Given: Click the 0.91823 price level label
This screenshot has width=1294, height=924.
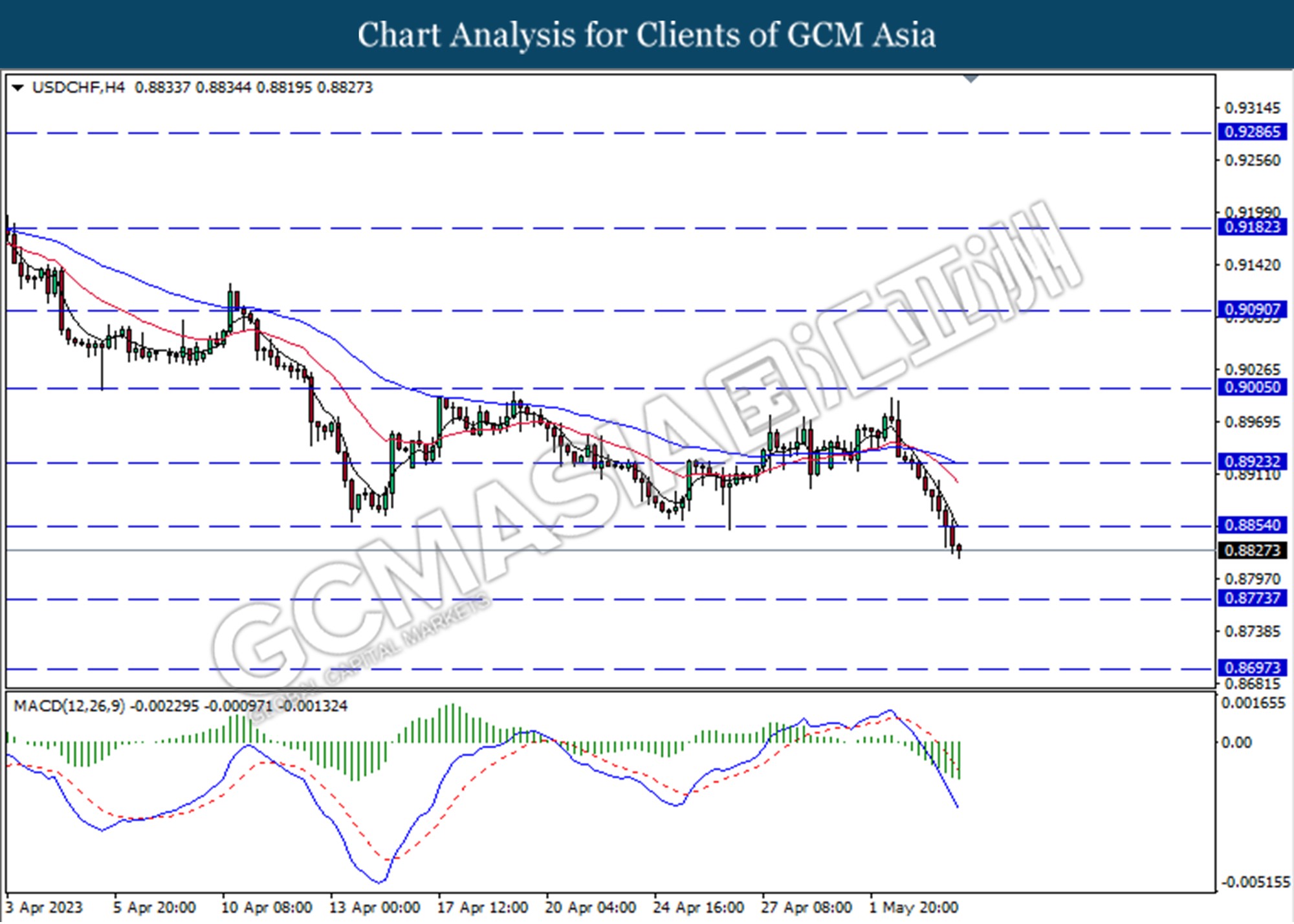Looking at the screenshot, I should pos(1253,227).
